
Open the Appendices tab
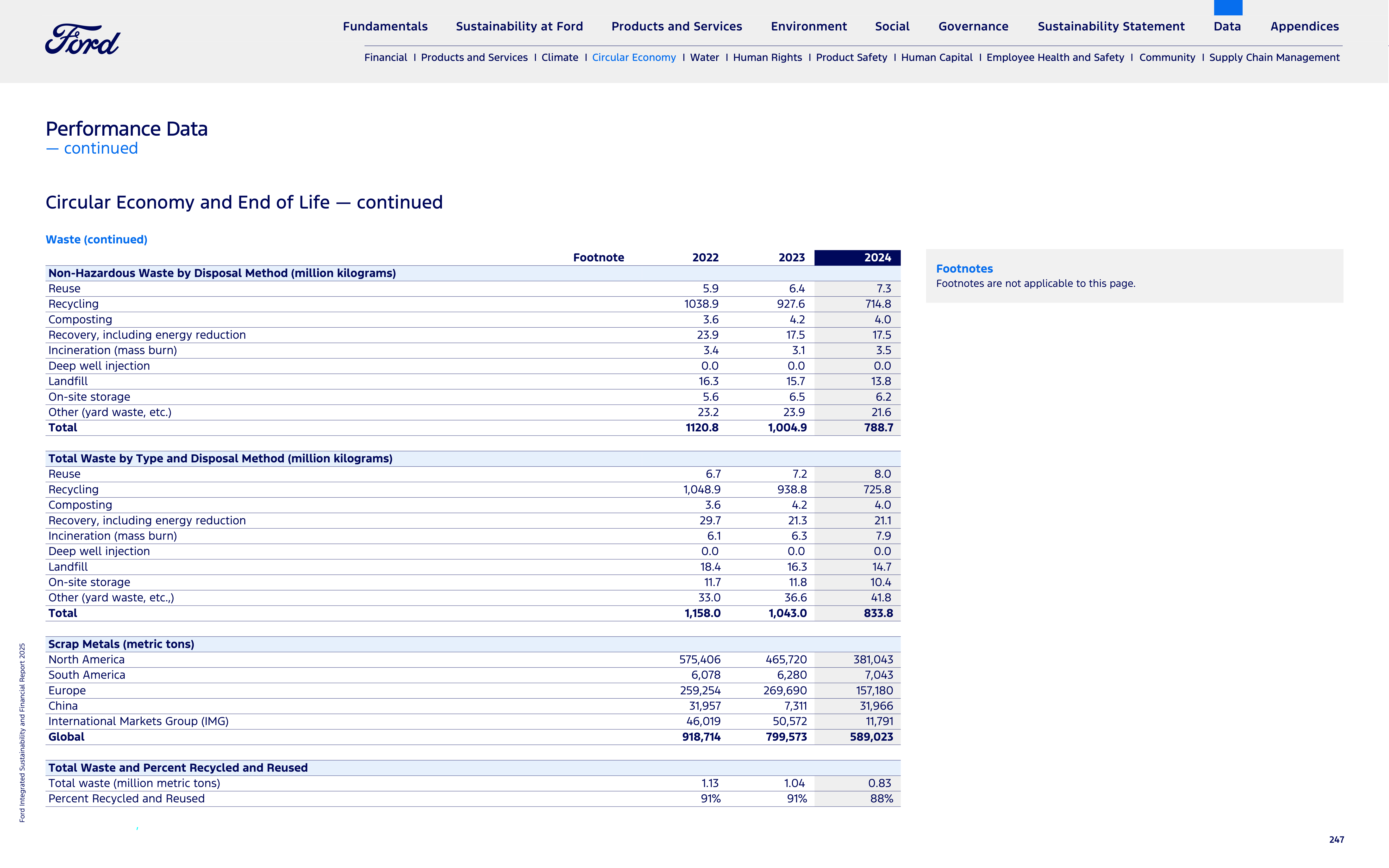pos(1305,26)
